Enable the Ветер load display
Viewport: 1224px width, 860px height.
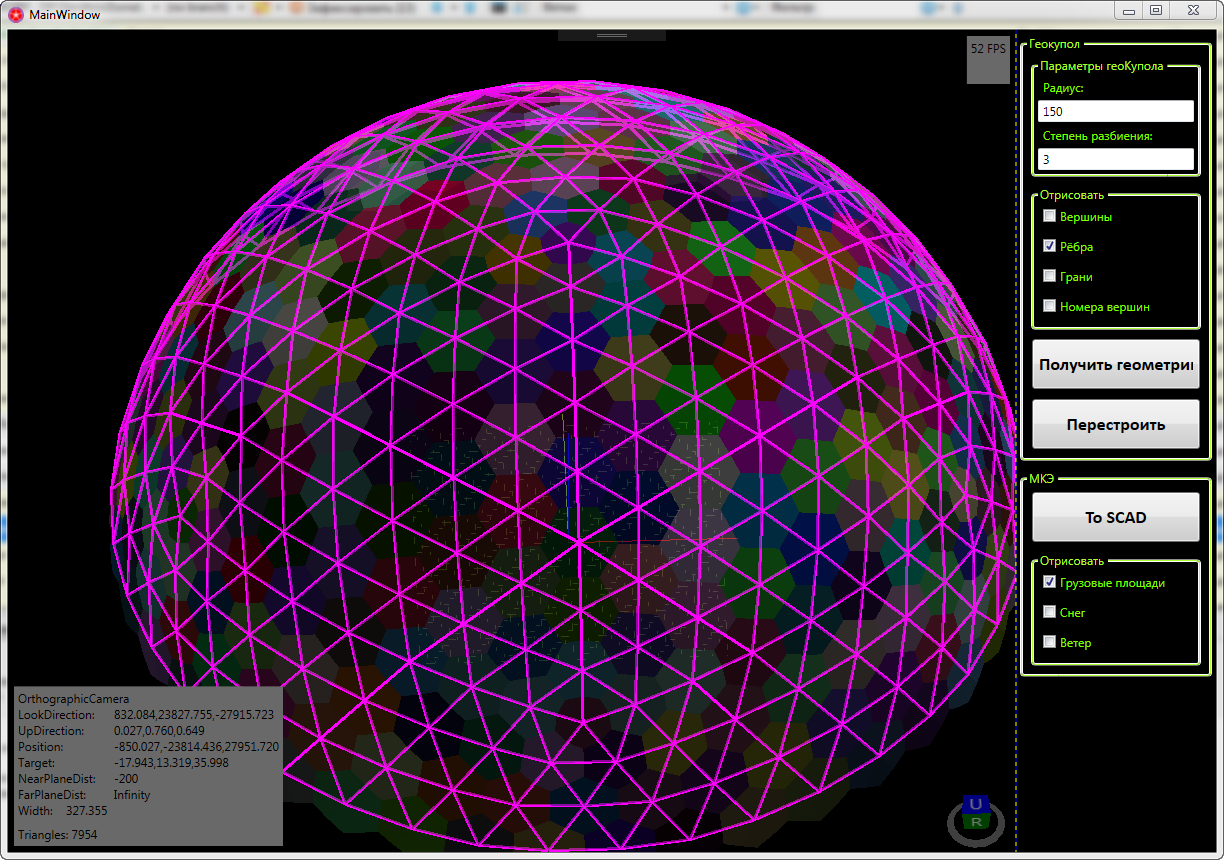pos(1049,642)
